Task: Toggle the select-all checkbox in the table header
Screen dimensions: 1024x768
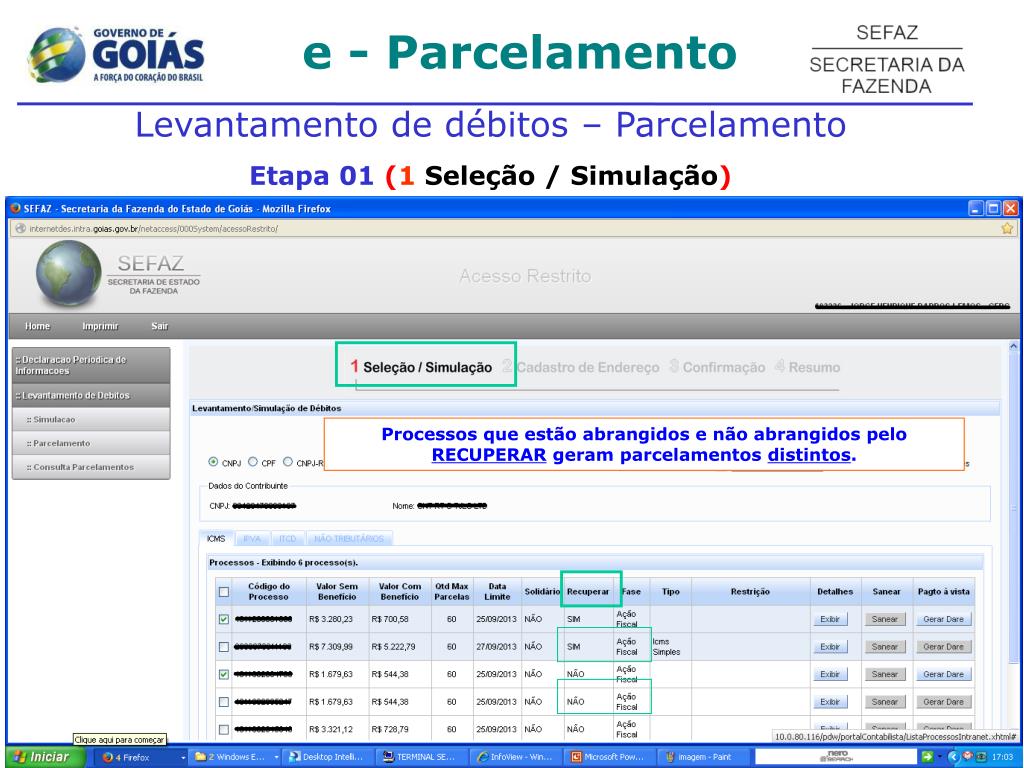Action: click(x=223, y=592)
